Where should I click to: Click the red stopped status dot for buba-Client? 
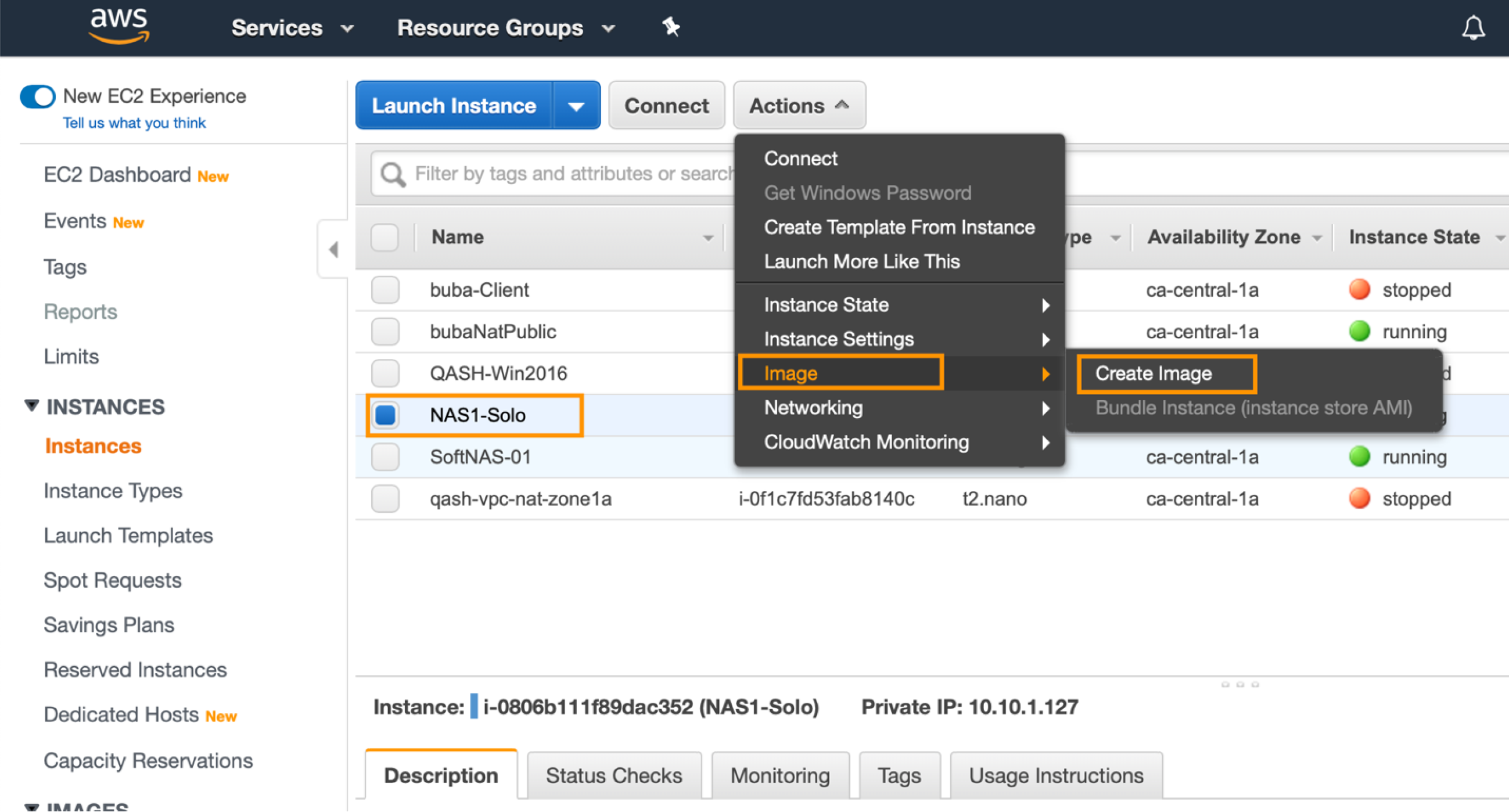[x=1359, y=289]
